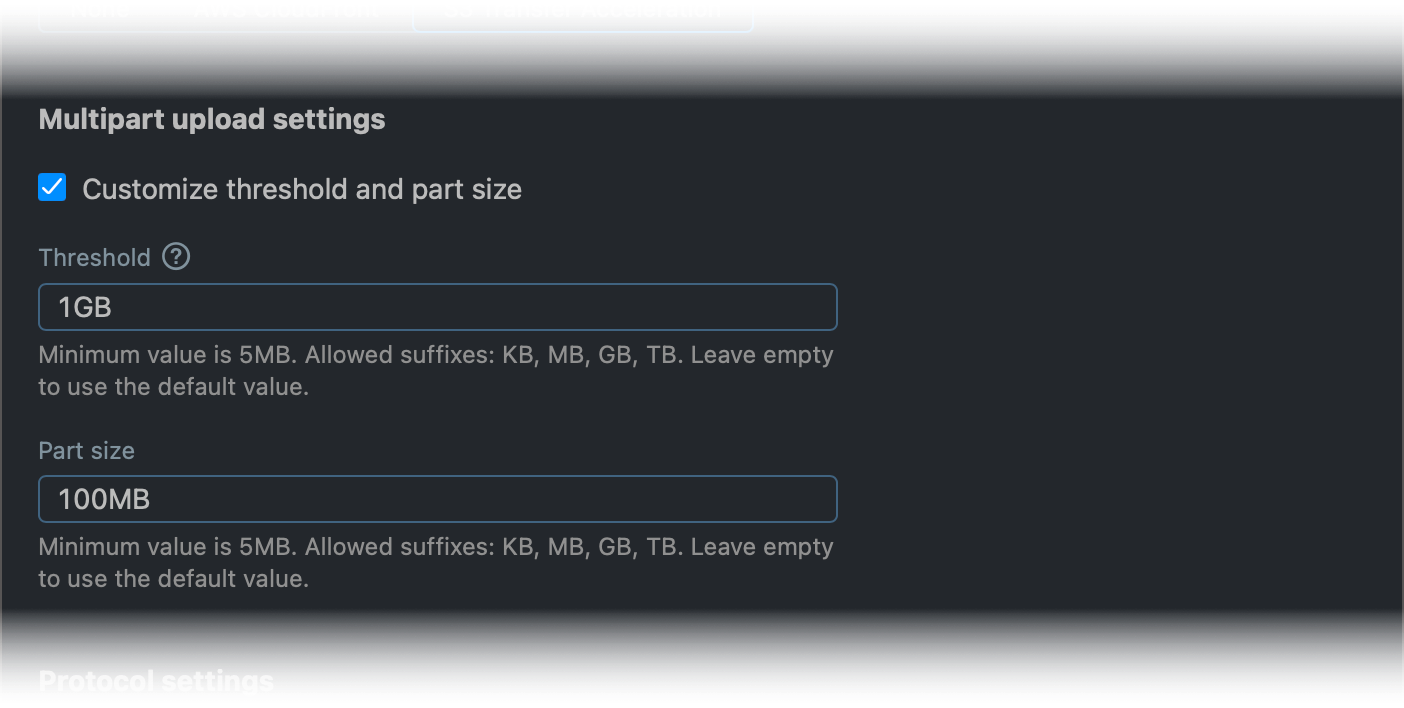Click the Part size label
1404x708 pixels.
(x=86, y=450)
